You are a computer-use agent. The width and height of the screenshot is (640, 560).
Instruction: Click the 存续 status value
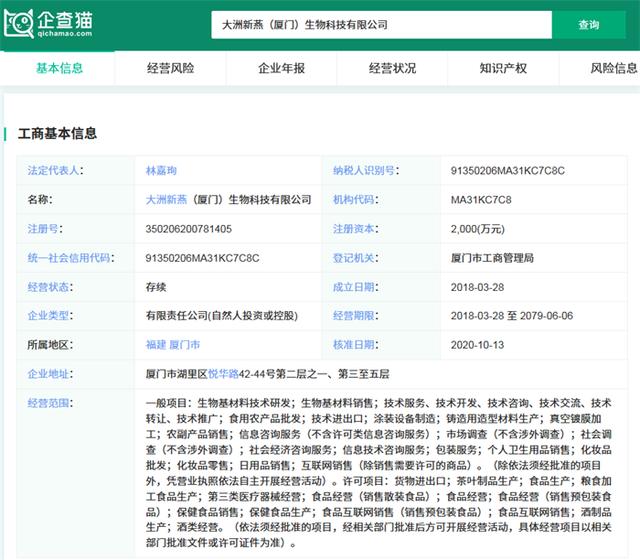[156, 287]
